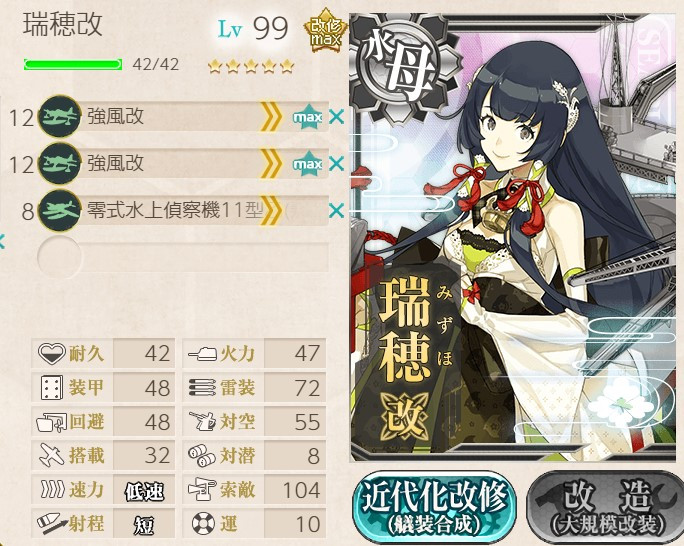This screenshot has height=546, width=684.
Task: Click the recon seaplane icon for 零式水上偵察機11型
Action: click(60, 211)
